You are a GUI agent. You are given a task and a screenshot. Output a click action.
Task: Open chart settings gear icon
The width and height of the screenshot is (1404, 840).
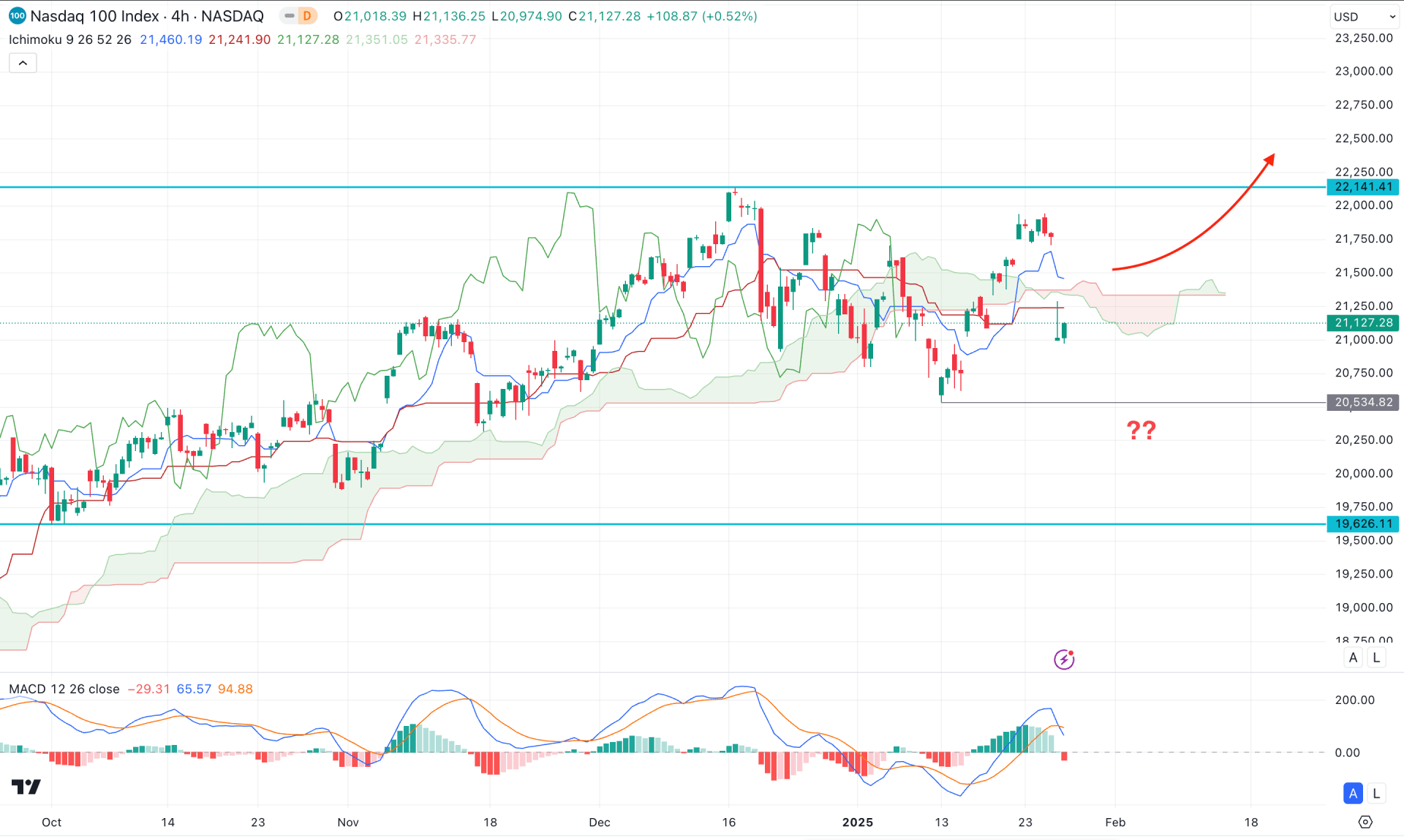(x=1365, y=822)
